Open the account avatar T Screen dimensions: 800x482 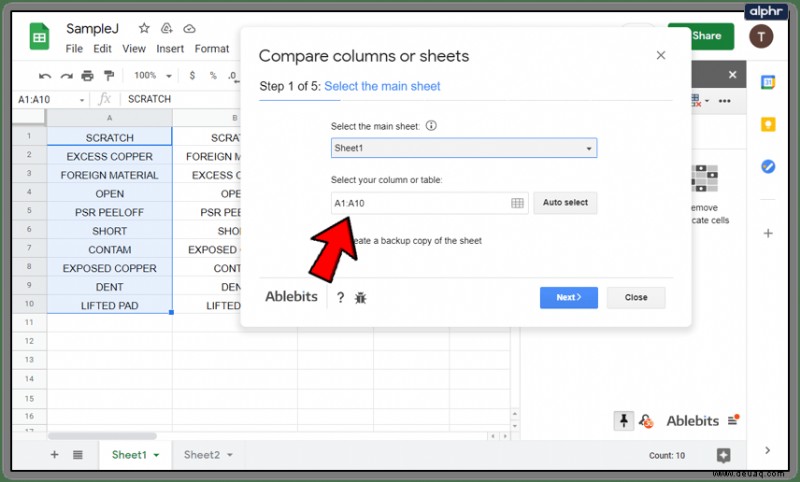click(761, 37)
